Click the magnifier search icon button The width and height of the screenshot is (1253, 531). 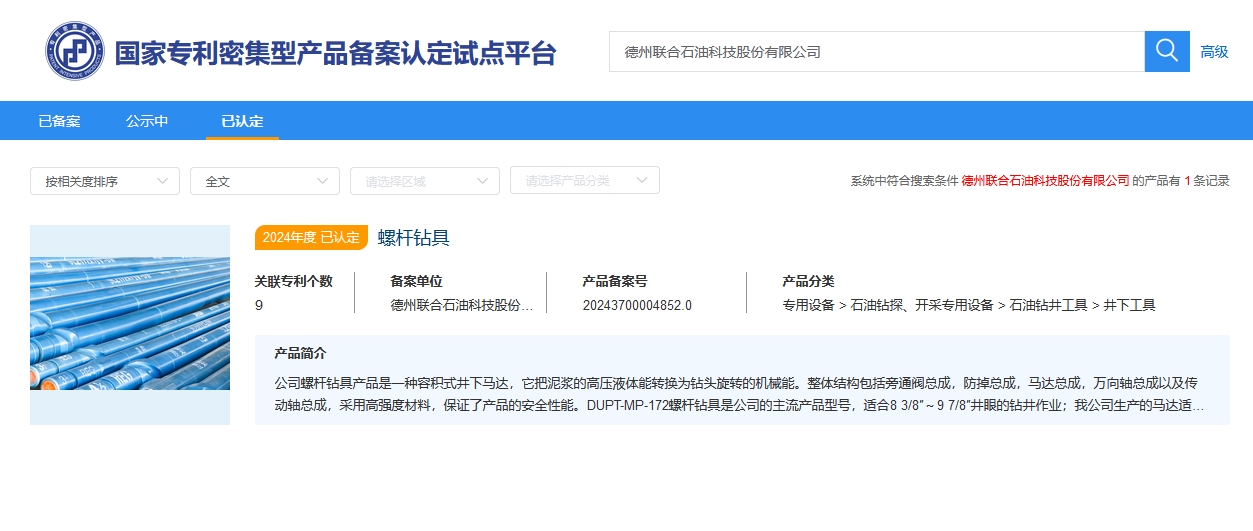1167,51
